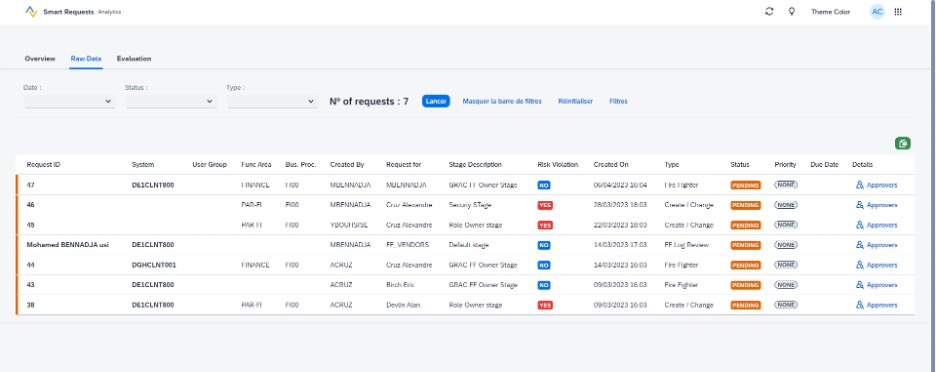Click 28/03/2023 18:03 created on cell
The image size is (936, 372).
pos(620,205)
